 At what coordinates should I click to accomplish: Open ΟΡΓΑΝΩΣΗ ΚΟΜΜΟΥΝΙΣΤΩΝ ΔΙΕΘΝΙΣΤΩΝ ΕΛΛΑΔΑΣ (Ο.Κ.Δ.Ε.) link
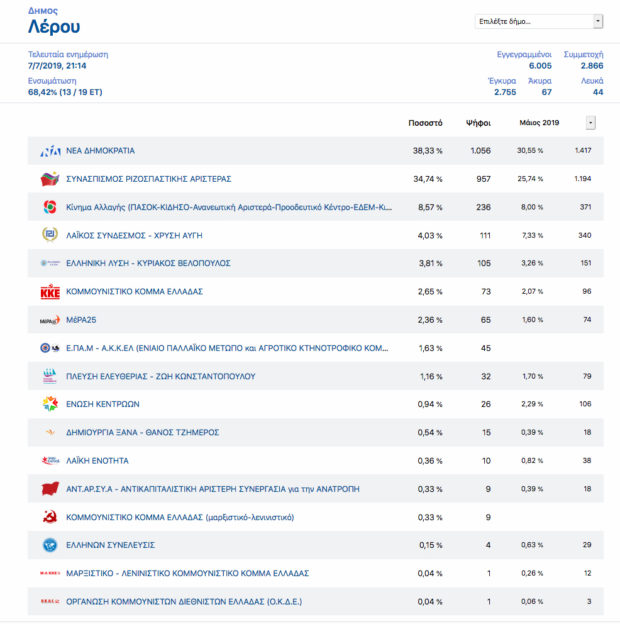pyautogui.click(x=183, y=601)
